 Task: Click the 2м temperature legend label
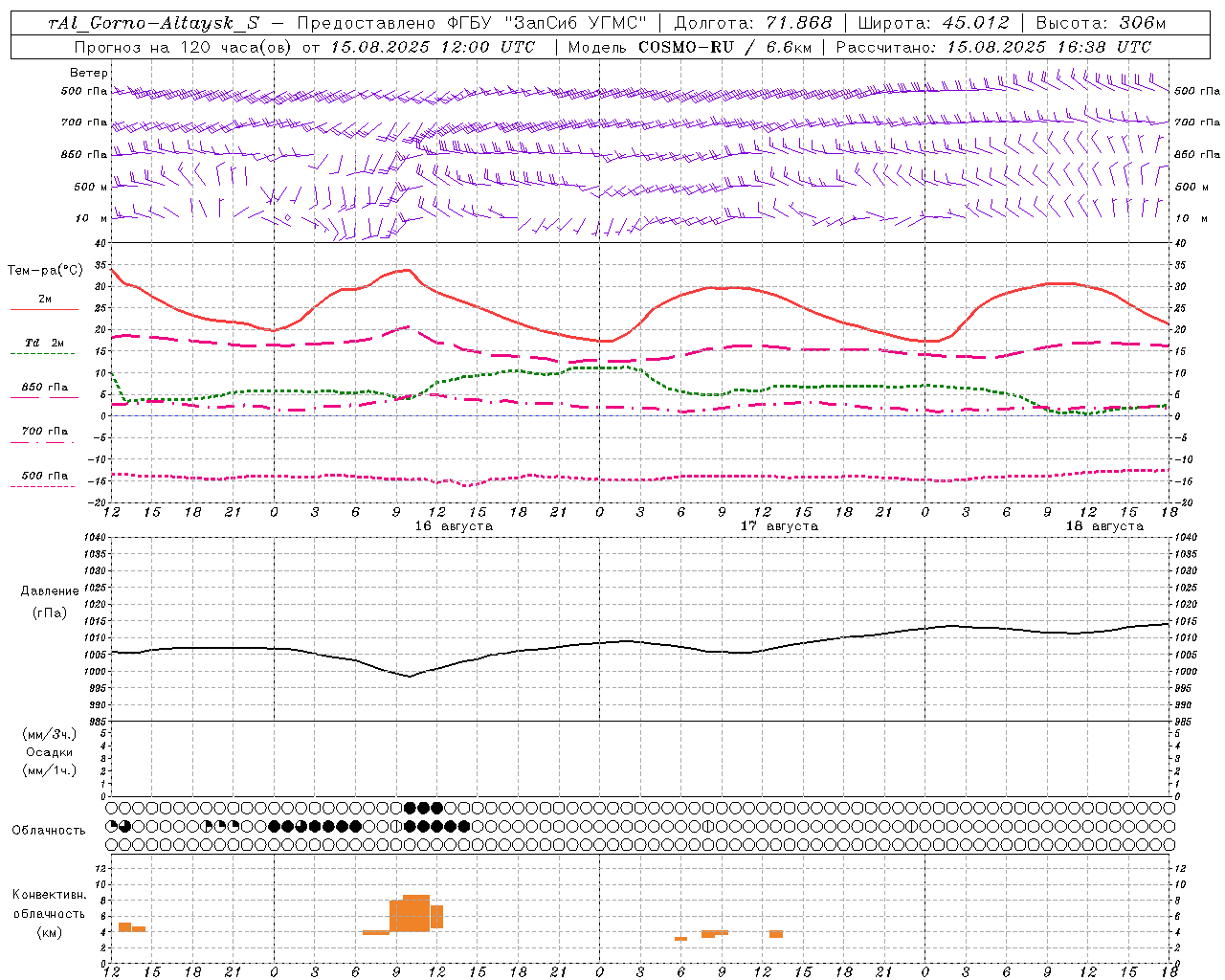click(45, 300)
